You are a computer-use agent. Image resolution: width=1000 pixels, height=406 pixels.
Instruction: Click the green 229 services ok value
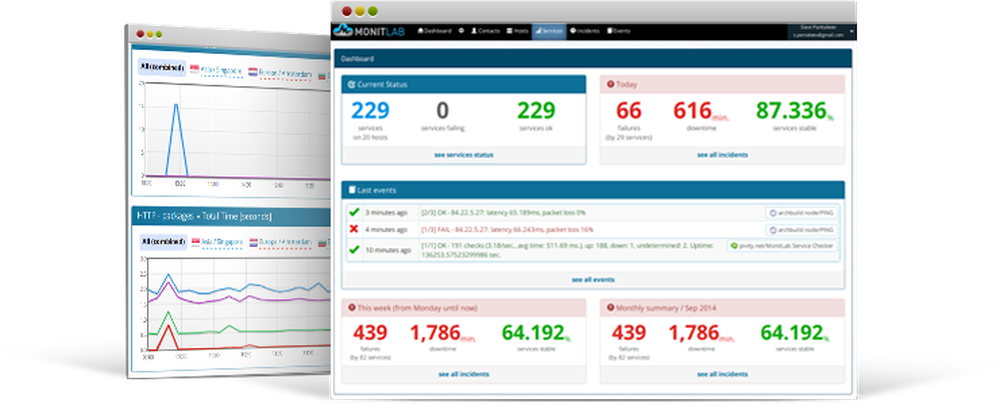536,111
